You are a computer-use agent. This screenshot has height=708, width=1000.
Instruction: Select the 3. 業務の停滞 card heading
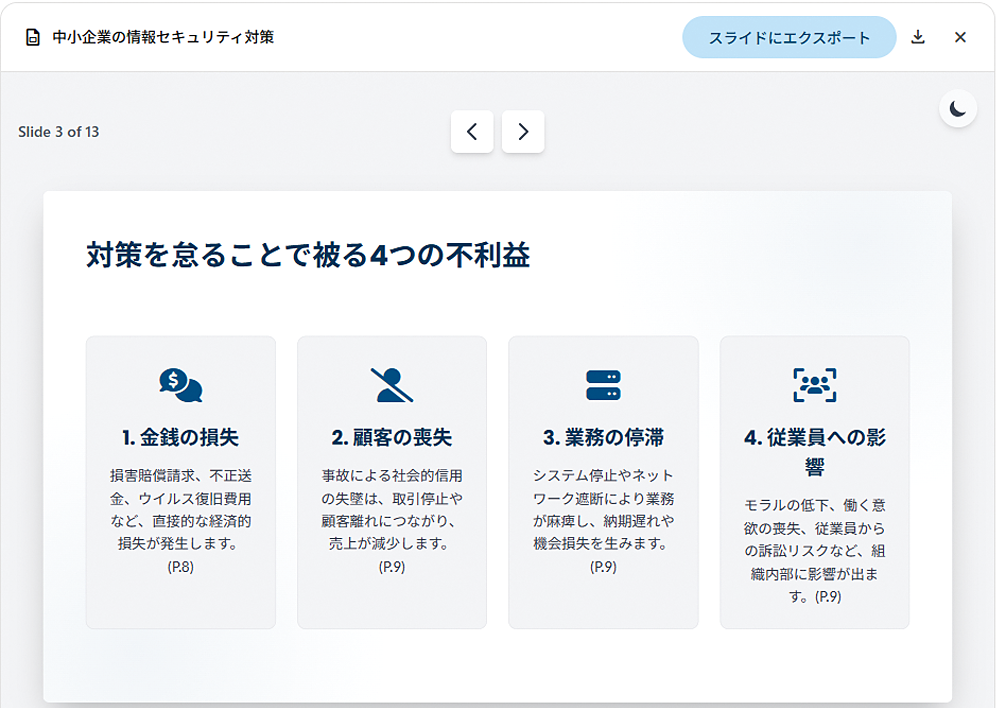pos(603,438)
